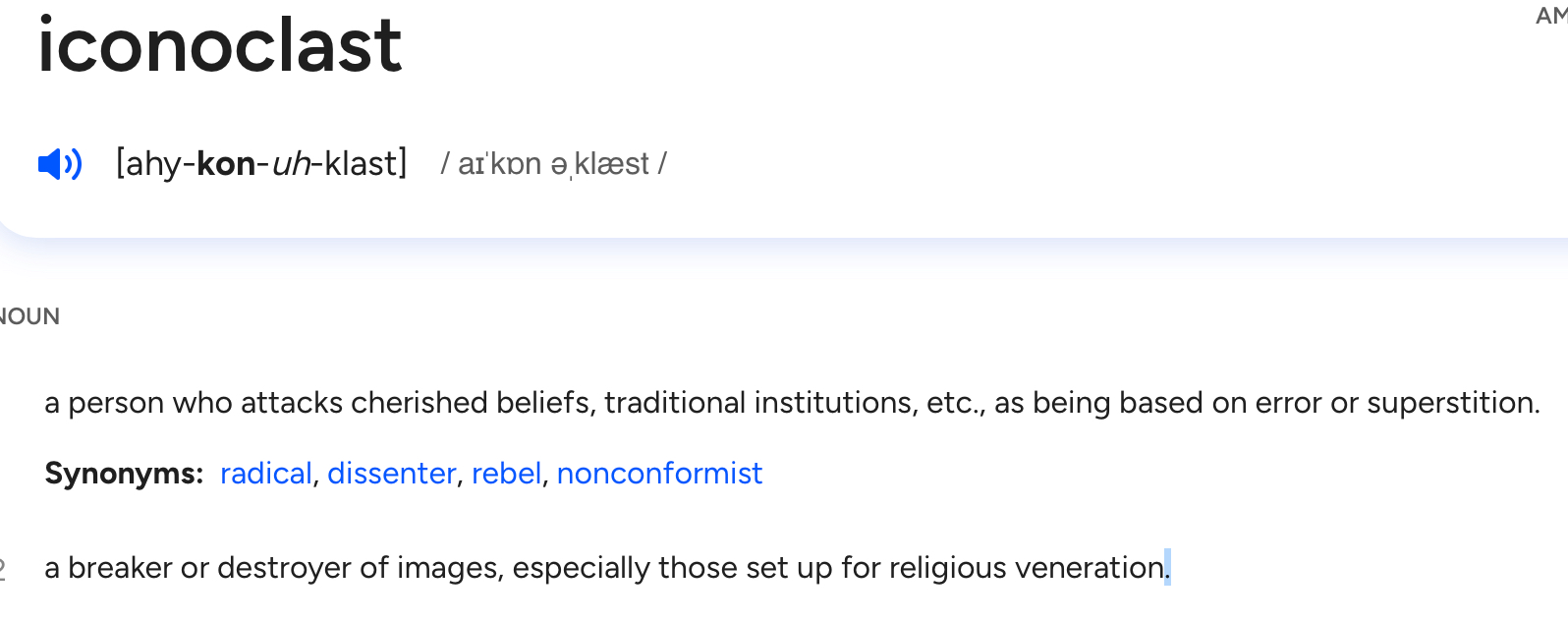This screenshot has width=1568, height=621.
Task: Click the number marker beside second definition
Action: coord(3,568)
